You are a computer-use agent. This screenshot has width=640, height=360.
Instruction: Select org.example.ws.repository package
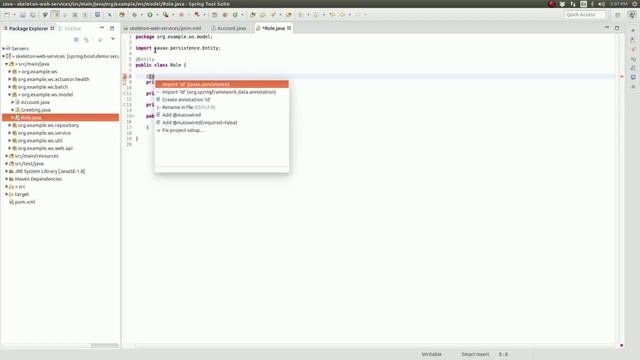point(48,125)
